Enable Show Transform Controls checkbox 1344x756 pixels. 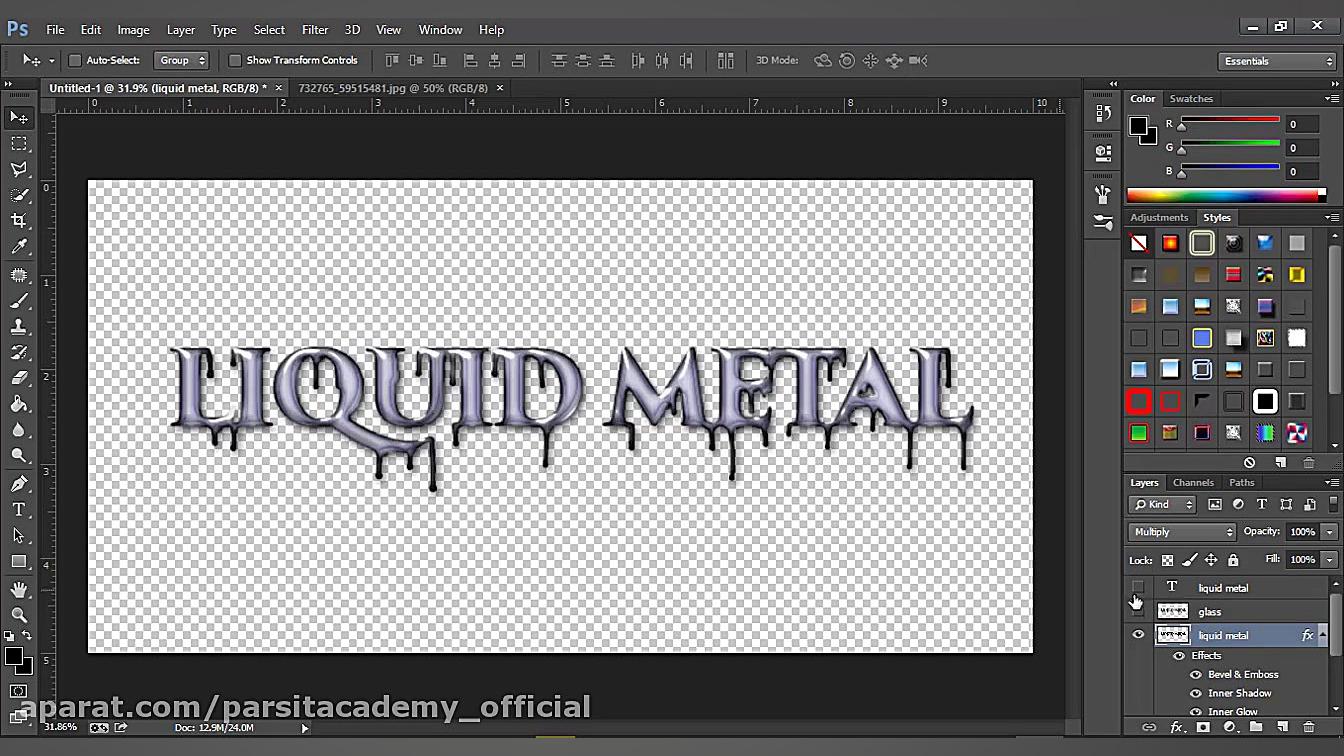[235, 60]
